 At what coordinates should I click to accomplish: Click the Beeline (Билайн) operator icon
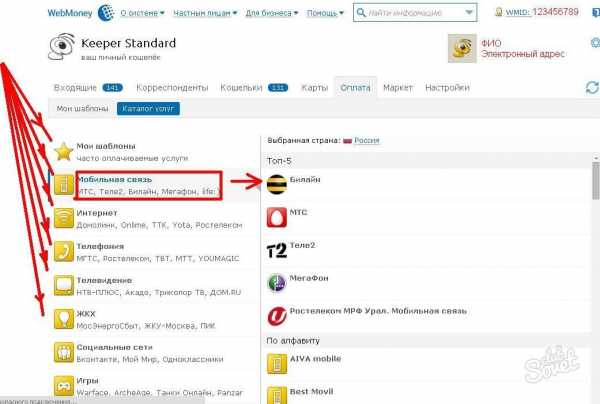[277, 181]
